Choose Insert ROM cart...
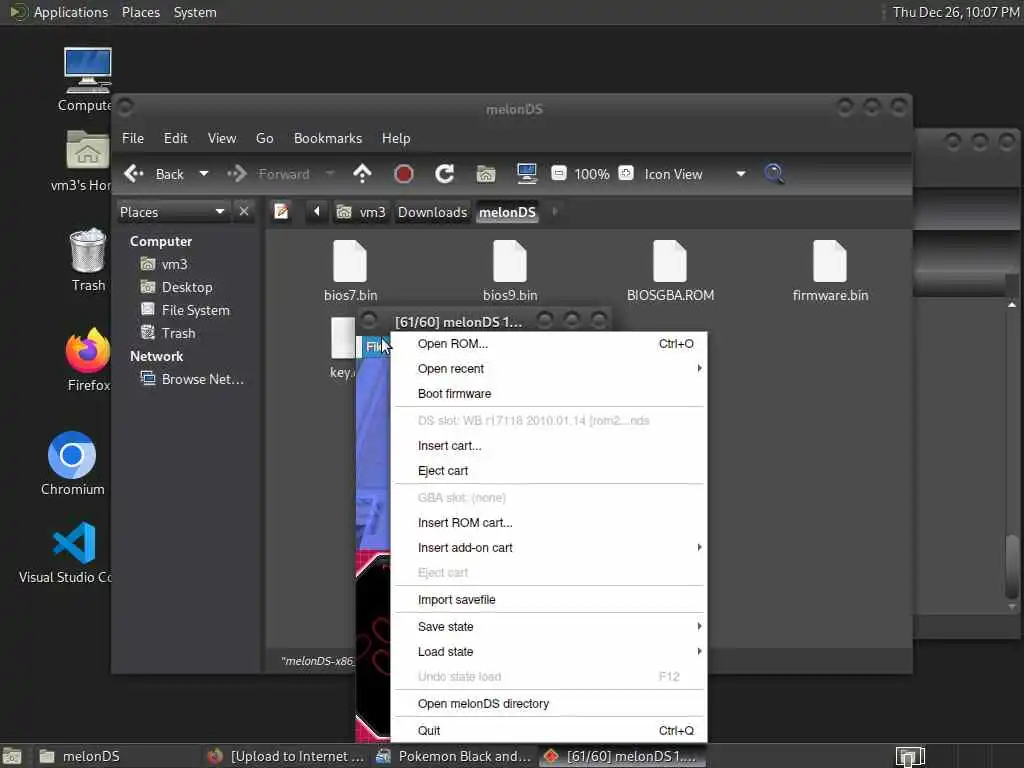 click(549, 522)
